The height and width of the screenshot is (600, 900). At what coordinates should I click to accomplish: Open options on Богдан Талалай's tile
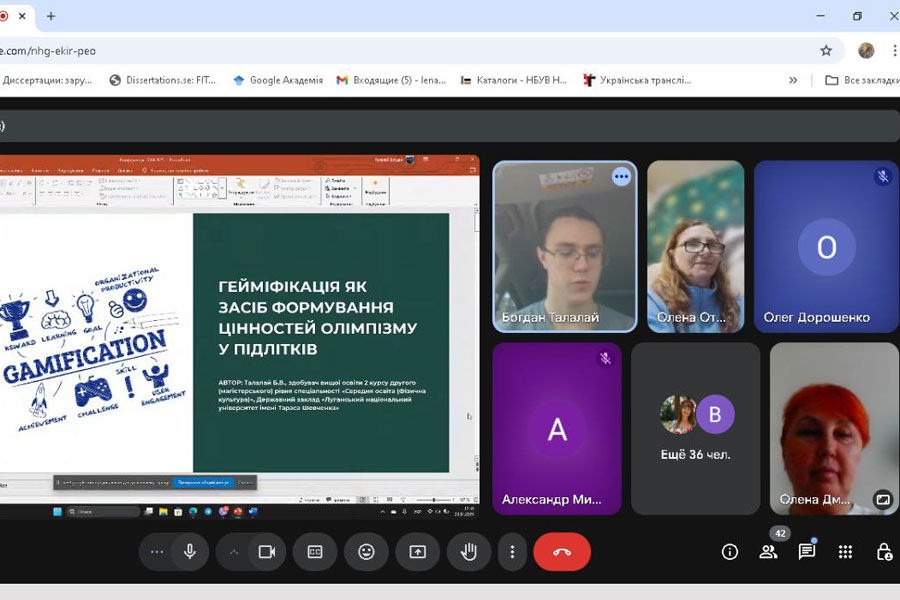(621, 177)
